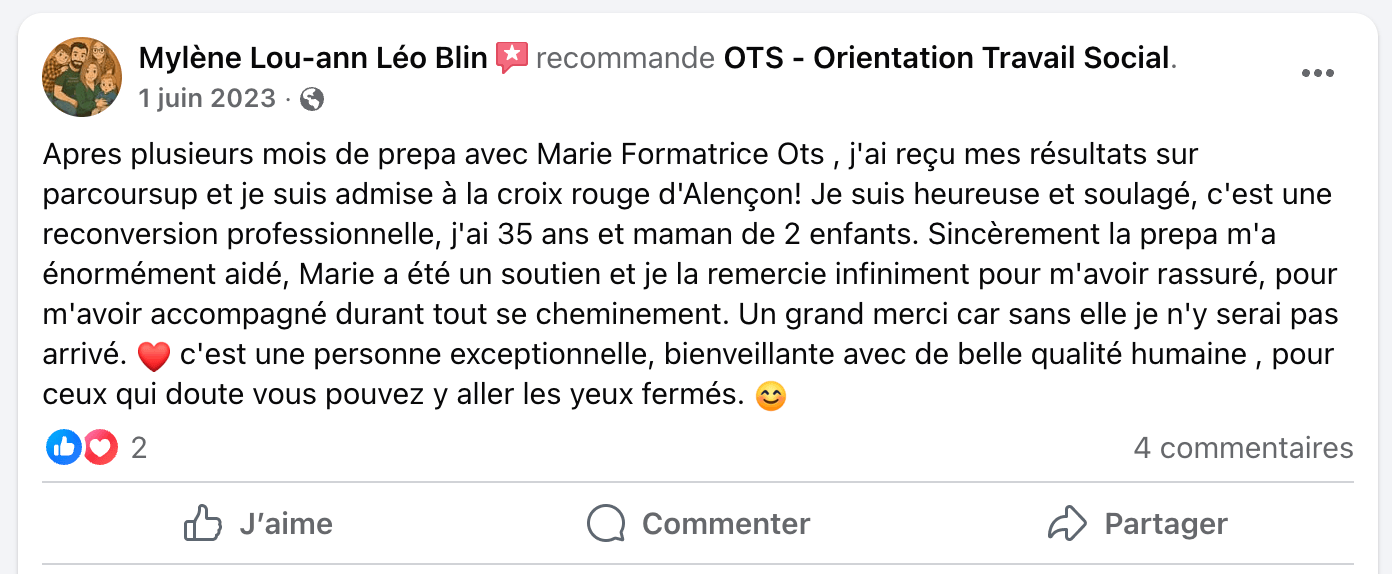Show the reactions count of 2
This screenshot has height=574, width=1392.
pos(139,447)
